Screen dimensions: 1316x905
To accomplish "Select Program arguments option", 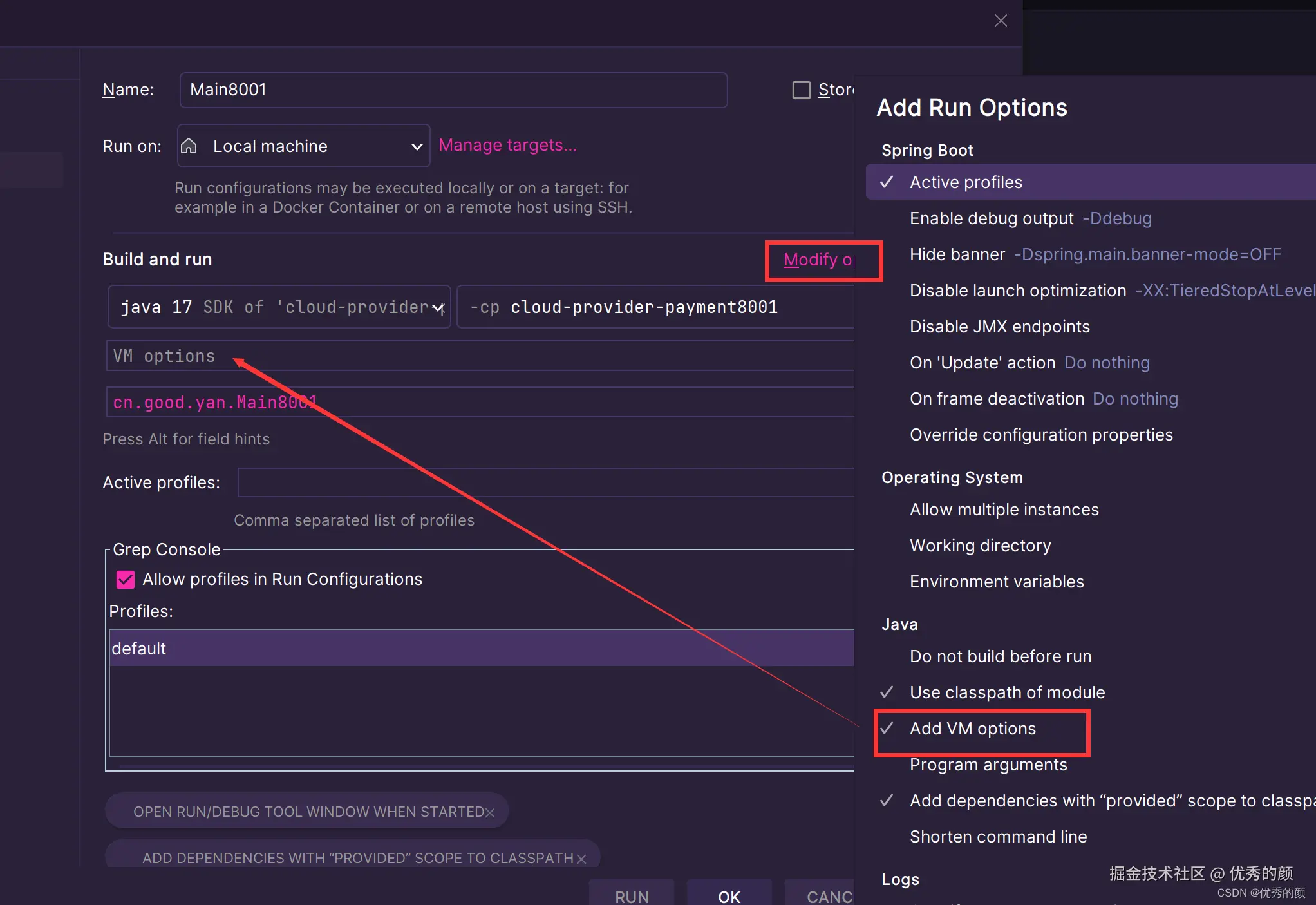I will 988,765.
